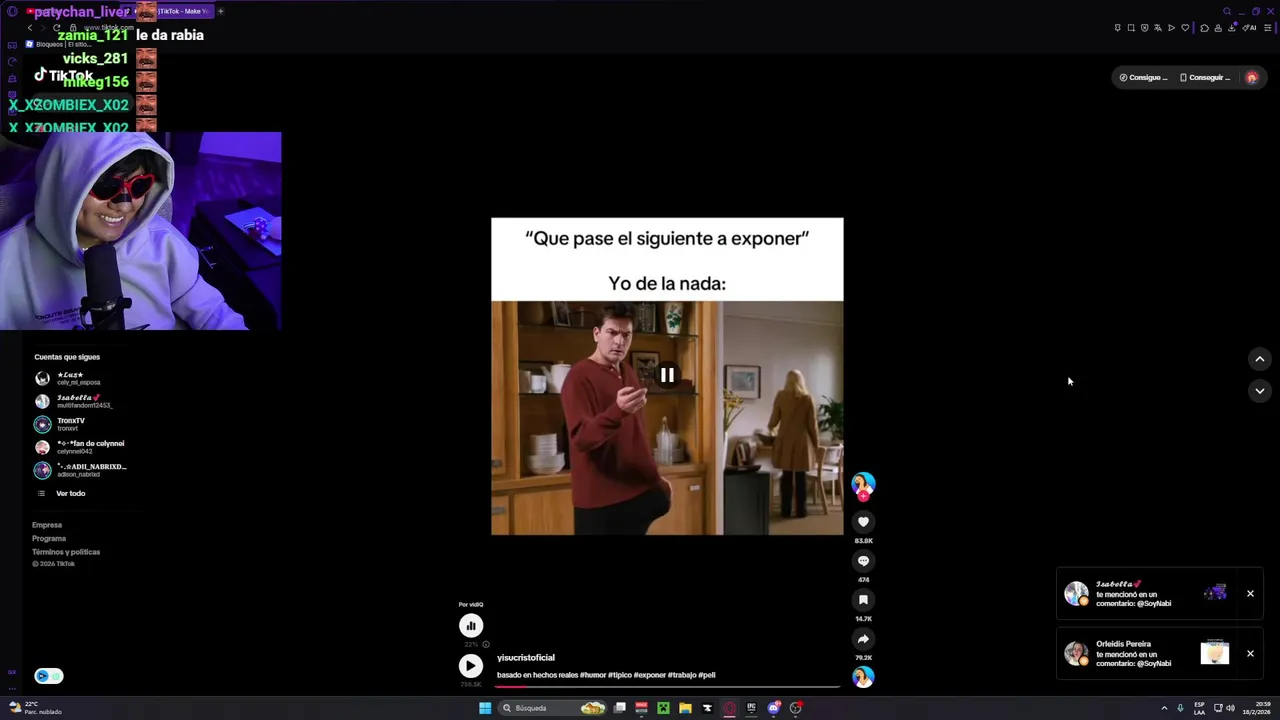Screen dimensions: 1280x720
Task: Open Minecraft creeper icon in taskbar
Action: [663, 708]
